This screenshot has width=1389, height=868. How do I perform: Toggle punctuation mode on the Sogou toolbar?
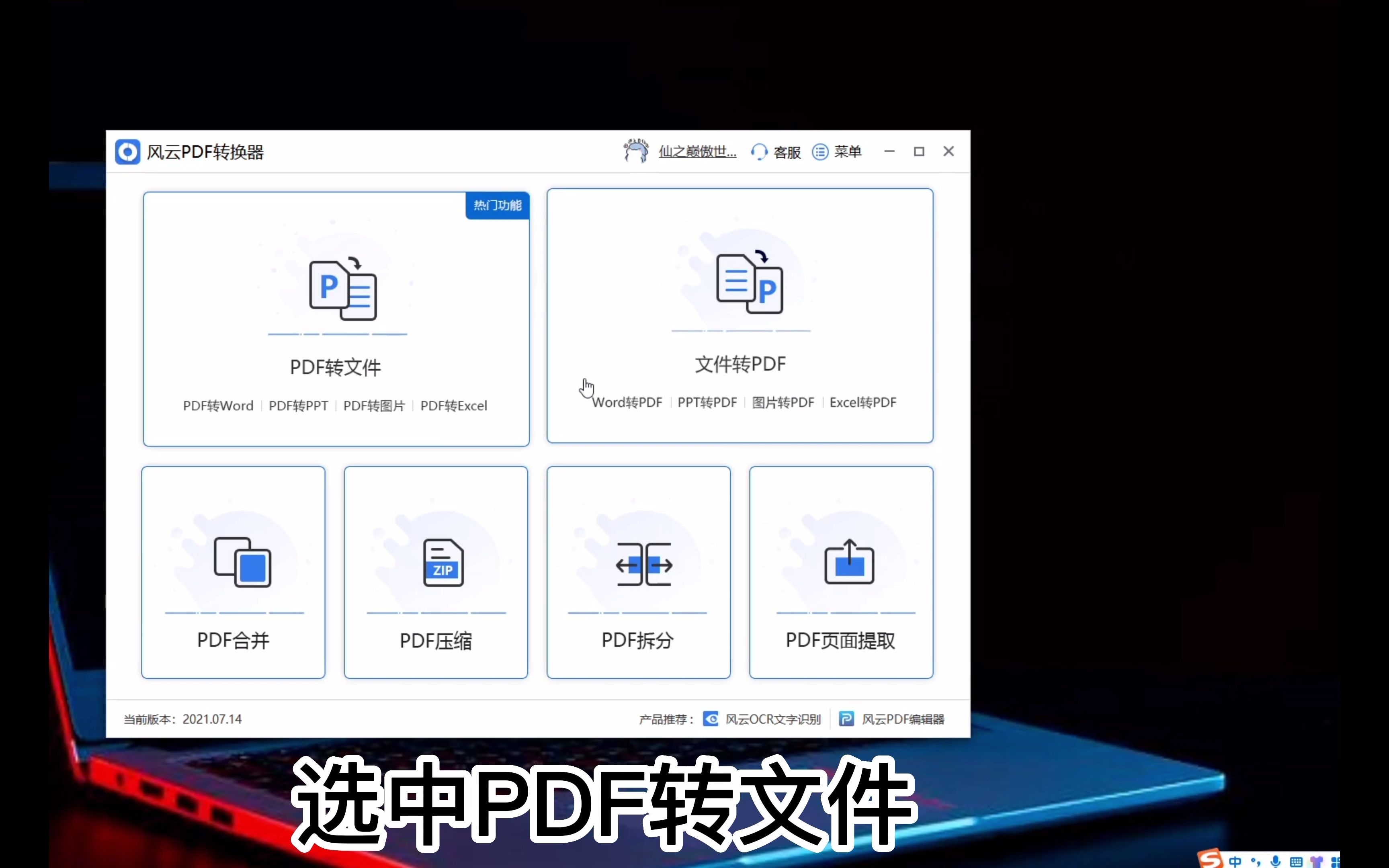(x=1256, y=861)
